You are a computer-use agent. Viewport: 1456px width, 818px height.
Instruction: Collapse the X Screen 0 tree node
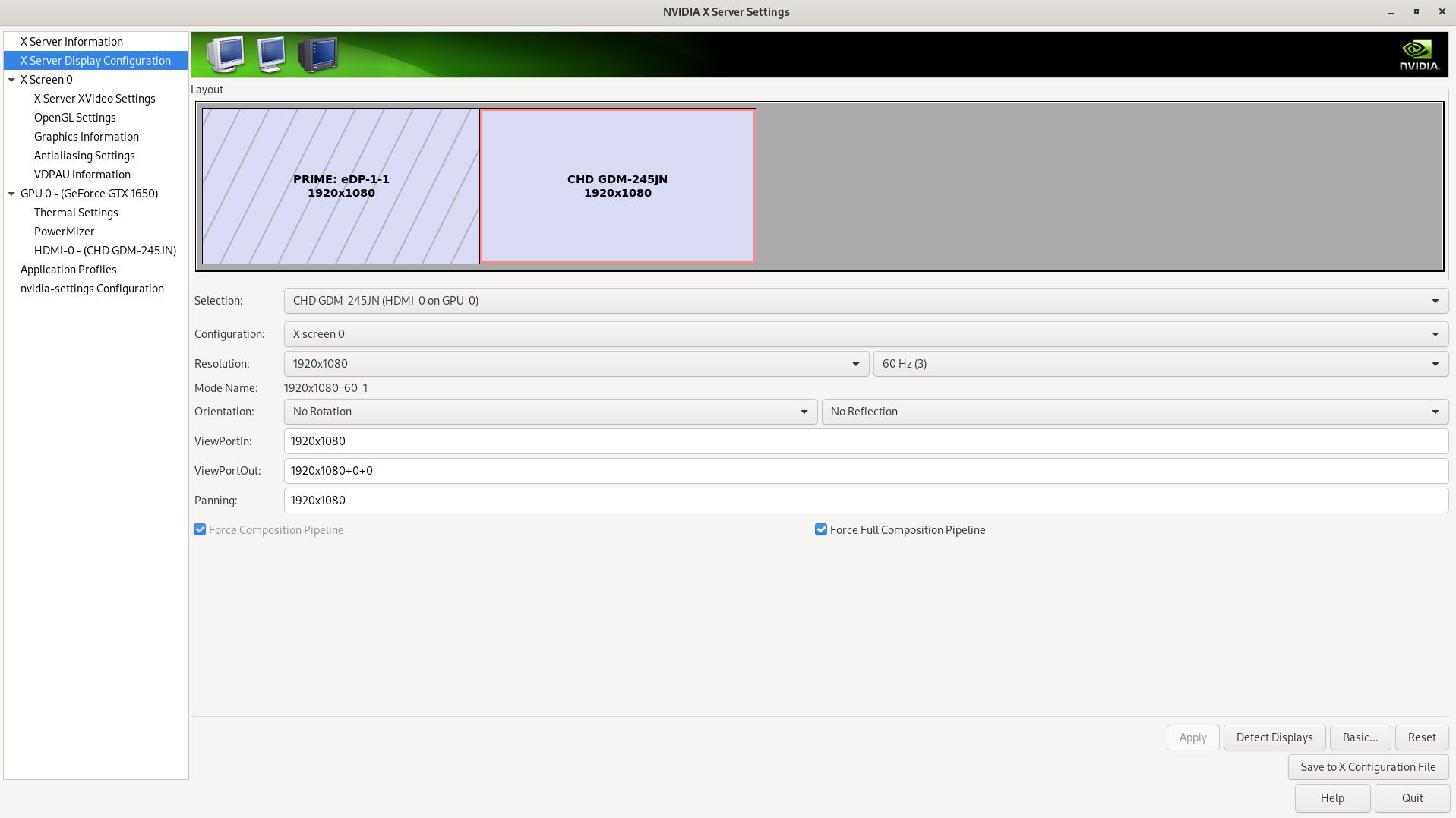pos(11,80)
